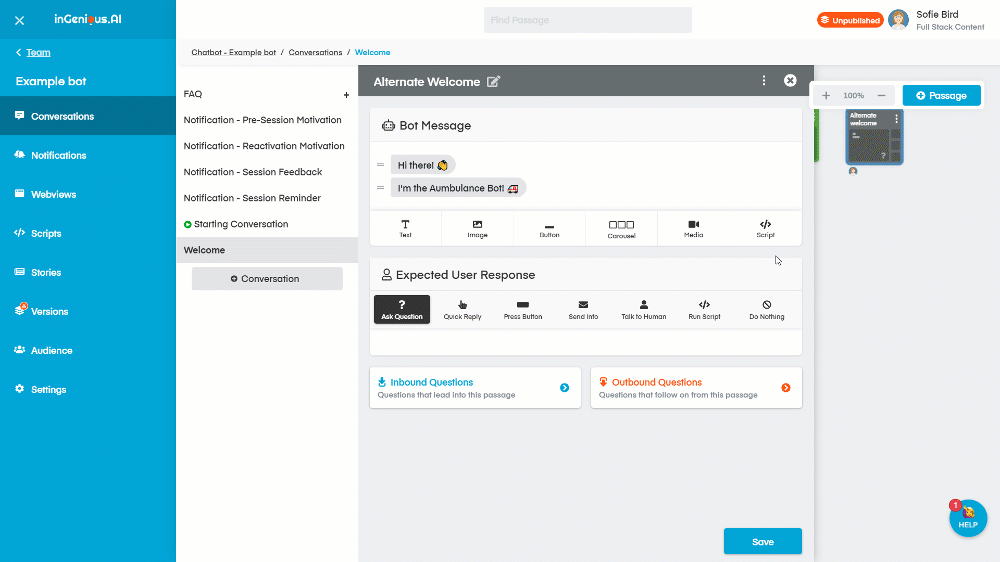Grab the drag handle for 'Hi there!'
Screen dimensions: 1000x562
[381, 165]
